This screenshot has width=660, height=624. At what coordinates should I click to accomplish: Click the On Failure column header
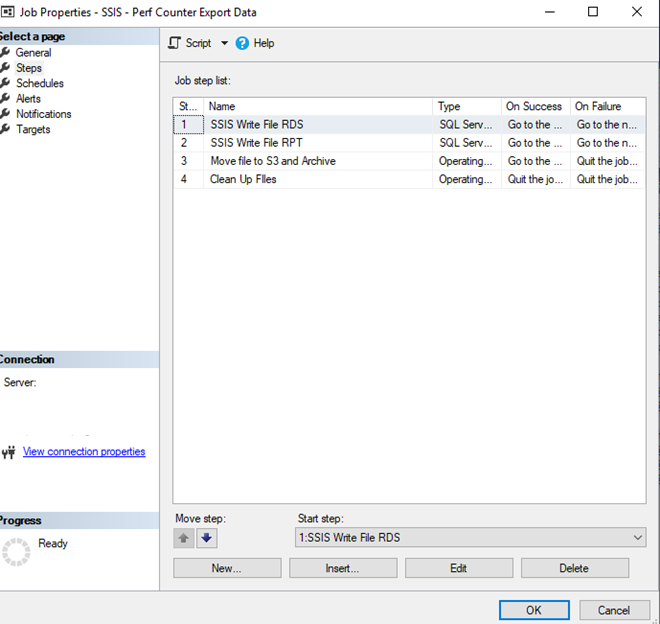[608, 106]
